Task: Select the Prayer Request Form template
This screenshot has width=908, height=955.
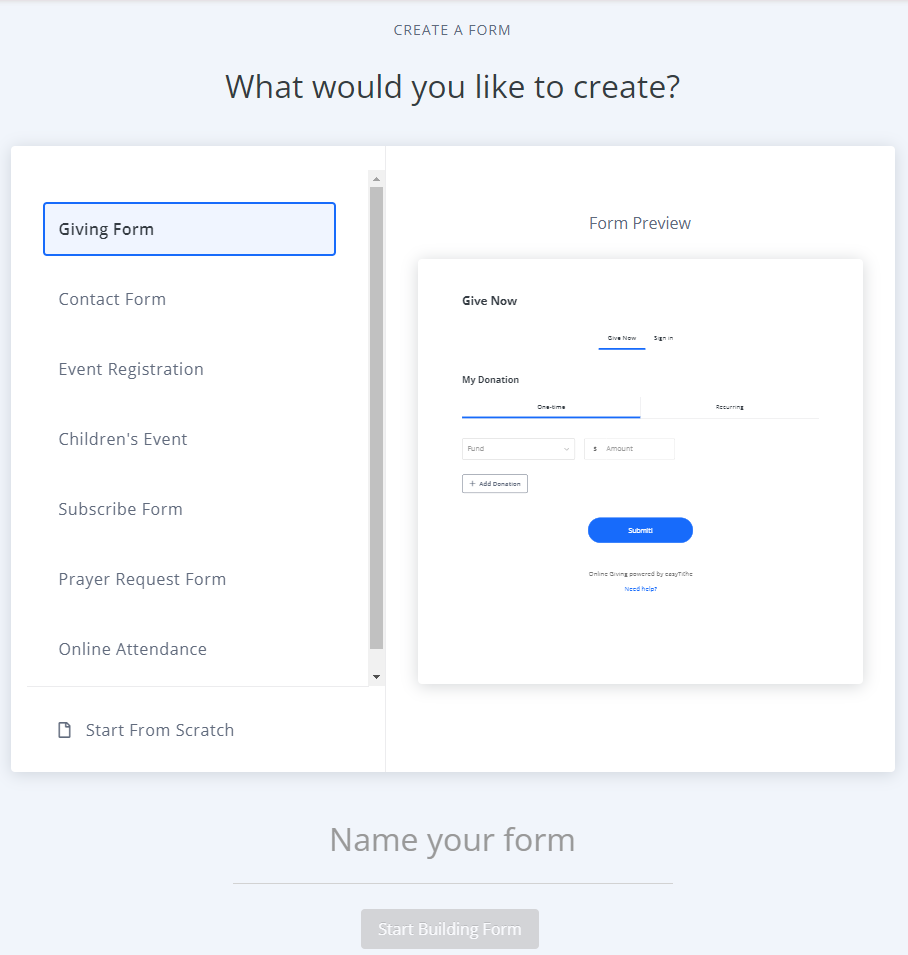Action: point(142,579)
